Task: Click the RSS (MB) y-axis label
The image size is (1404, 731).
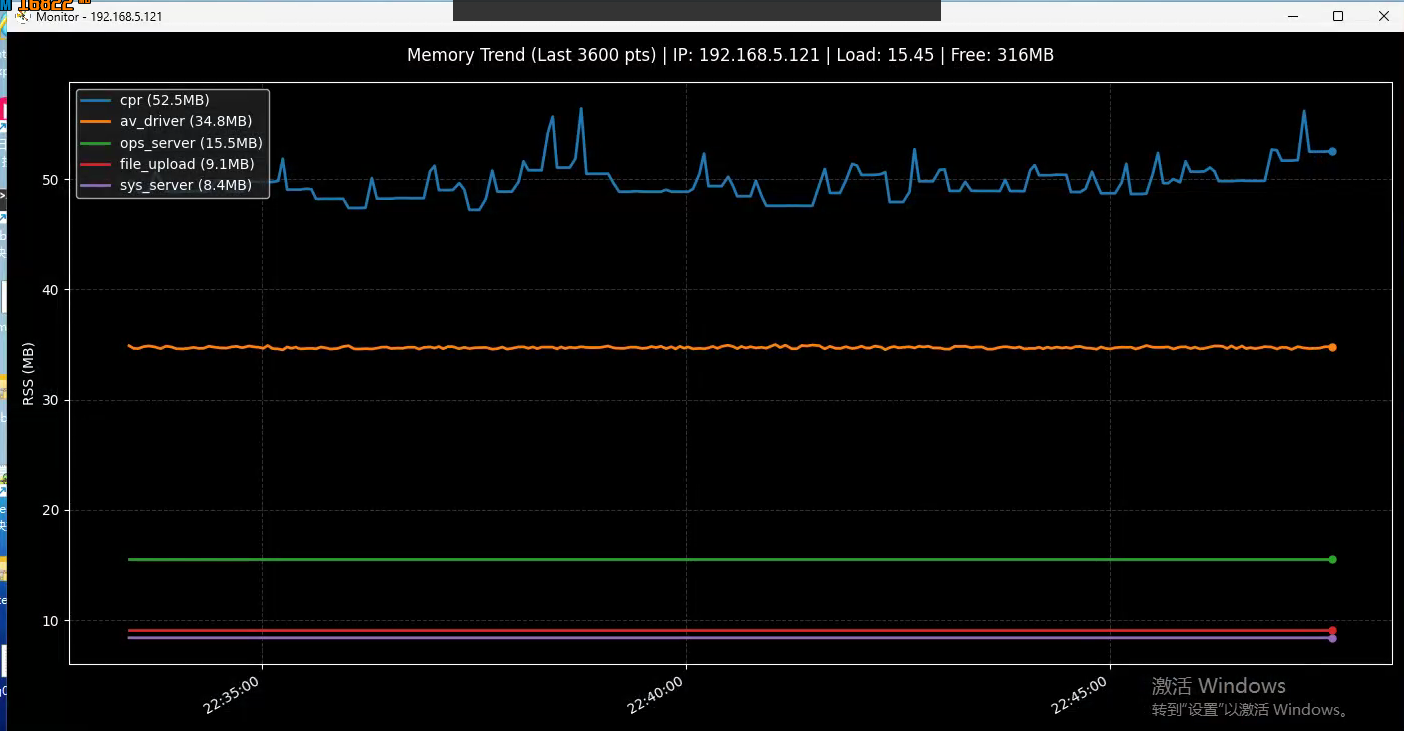Action: click(28, 373)
